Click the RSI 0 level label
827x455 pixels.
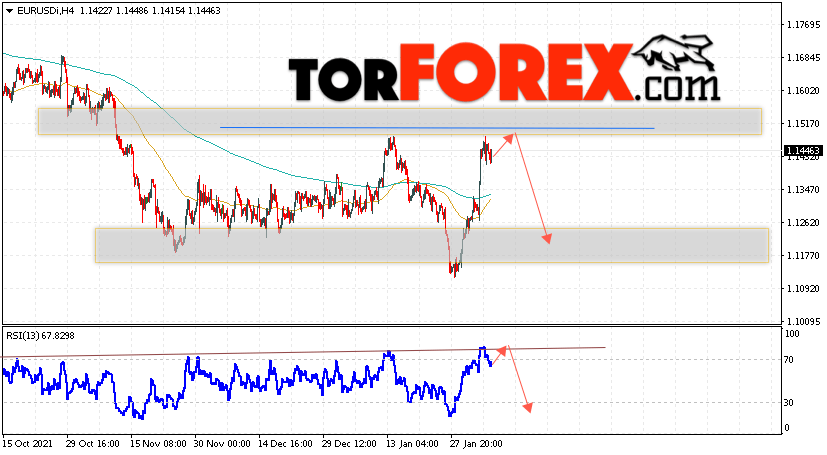tap(787, 428)
